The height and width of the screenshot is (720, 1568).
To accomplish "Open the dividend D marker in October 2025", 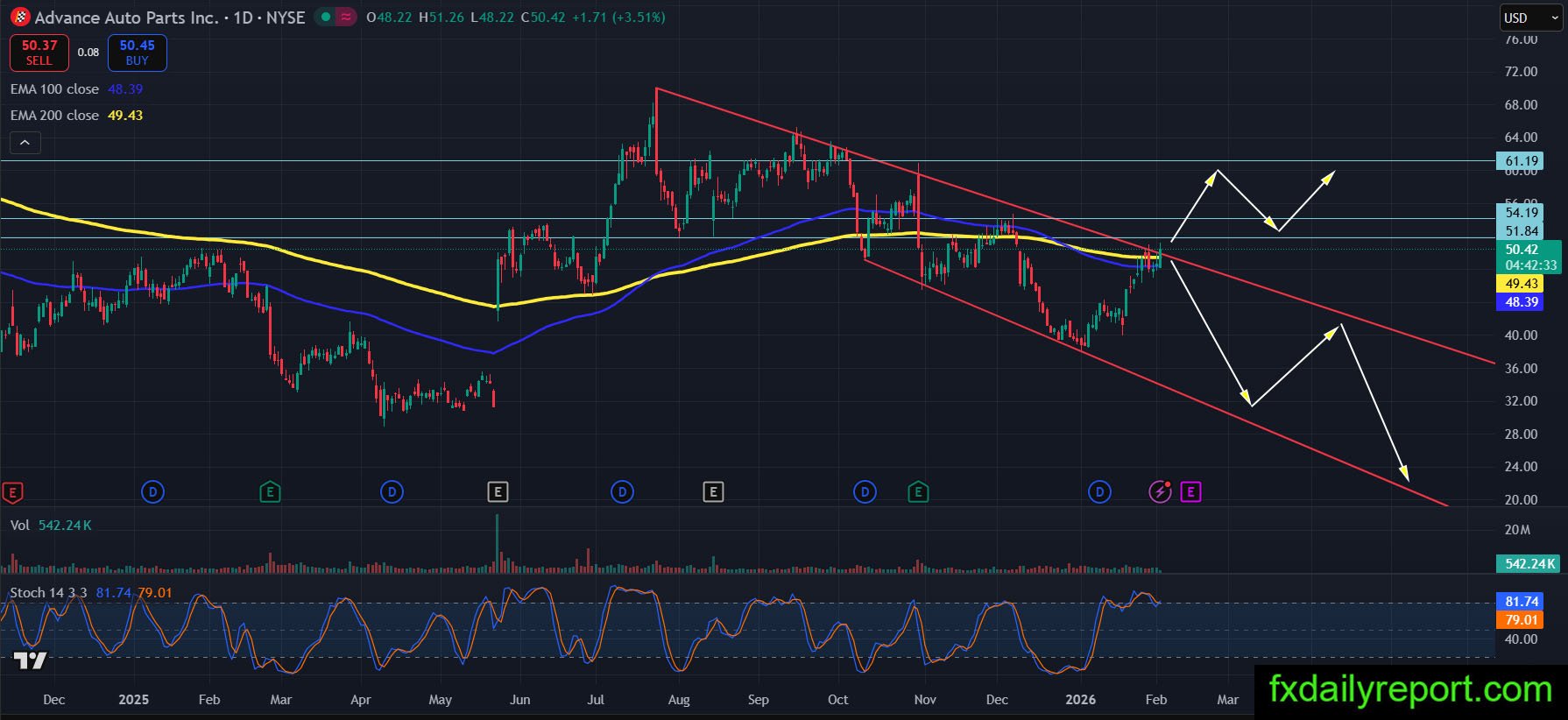I will pos(865,492).
